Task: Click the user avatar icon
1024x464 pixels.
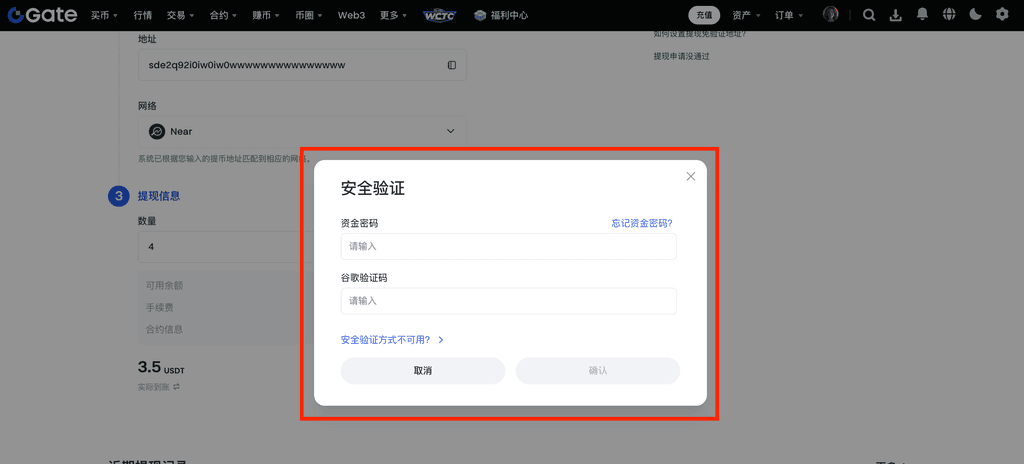Action: pos(831,15)
